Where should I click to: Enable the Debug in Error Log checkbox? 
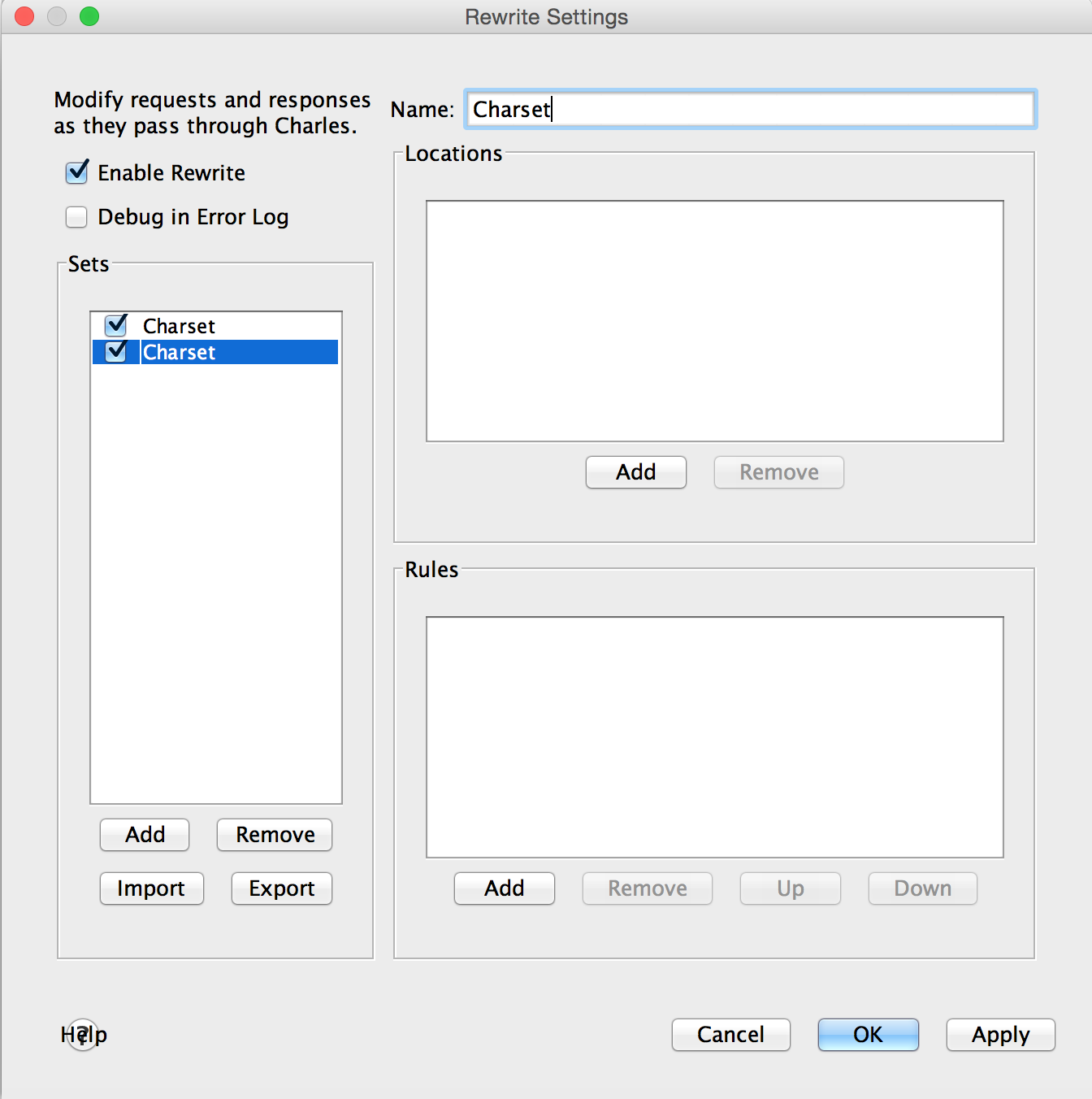(x=77, y=217)
